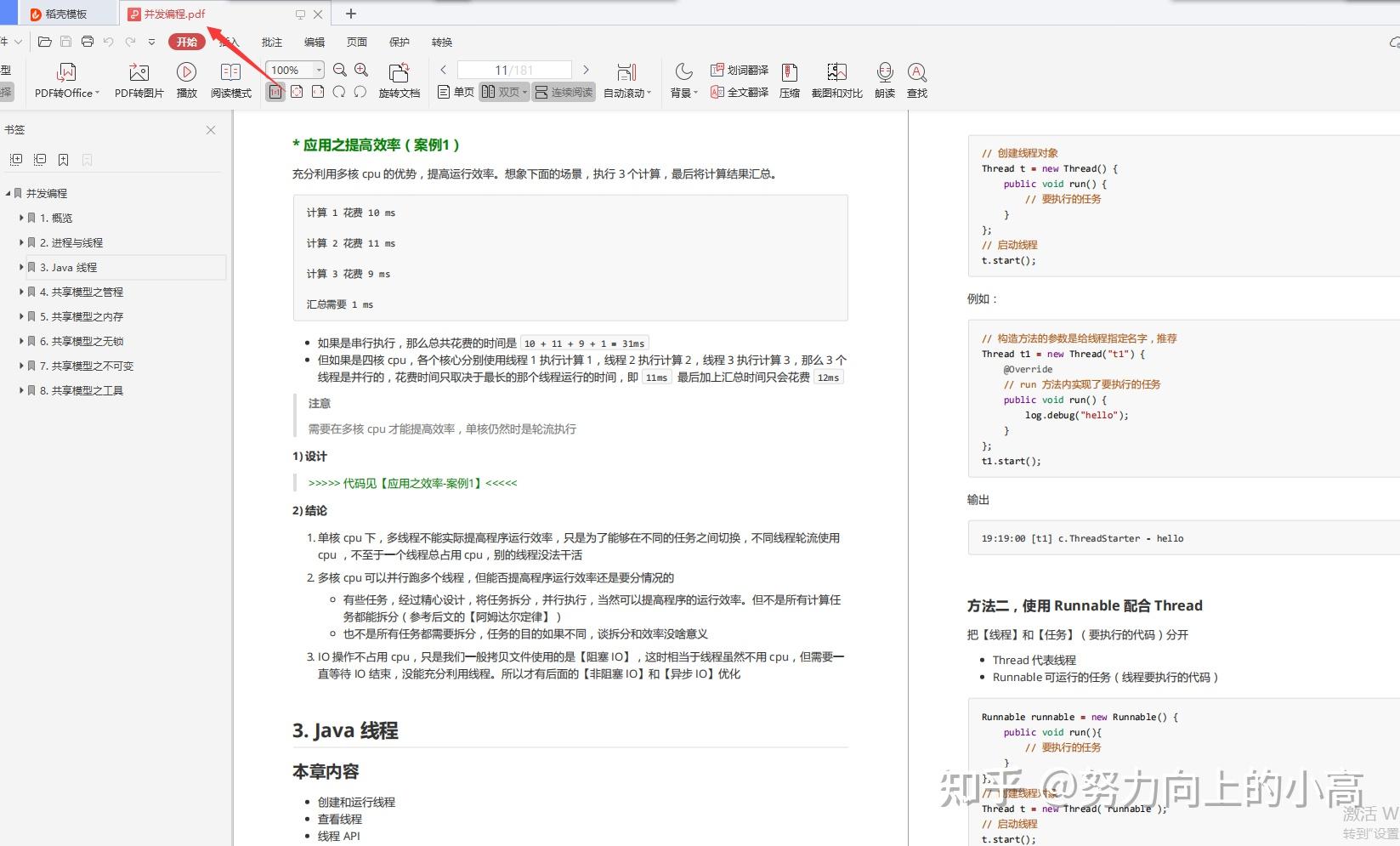The image size is (1400, 846).
Task: Open the quick access toolbar customize arrow
Action: click(151, 42)
